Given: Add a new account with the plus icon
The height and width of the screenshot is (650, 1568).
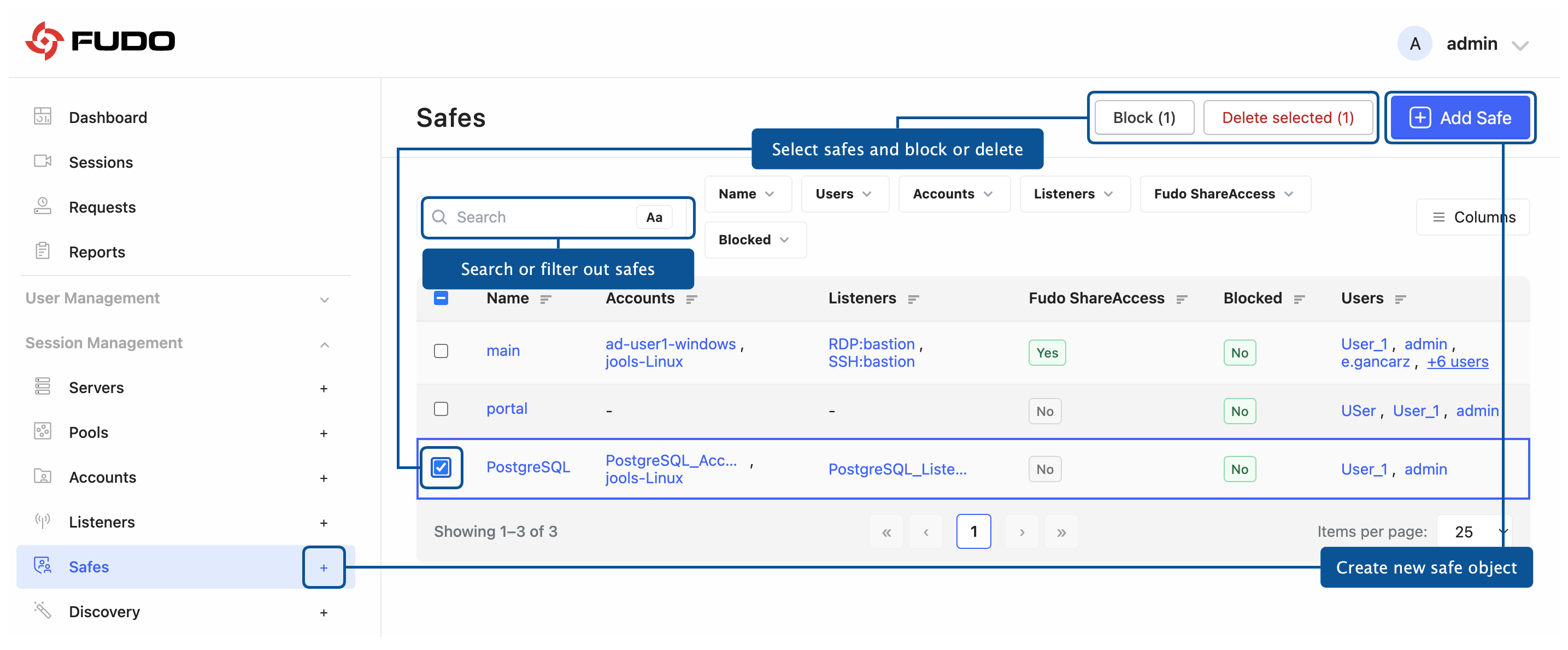Looking at the screenshot, I should [324, 478].
